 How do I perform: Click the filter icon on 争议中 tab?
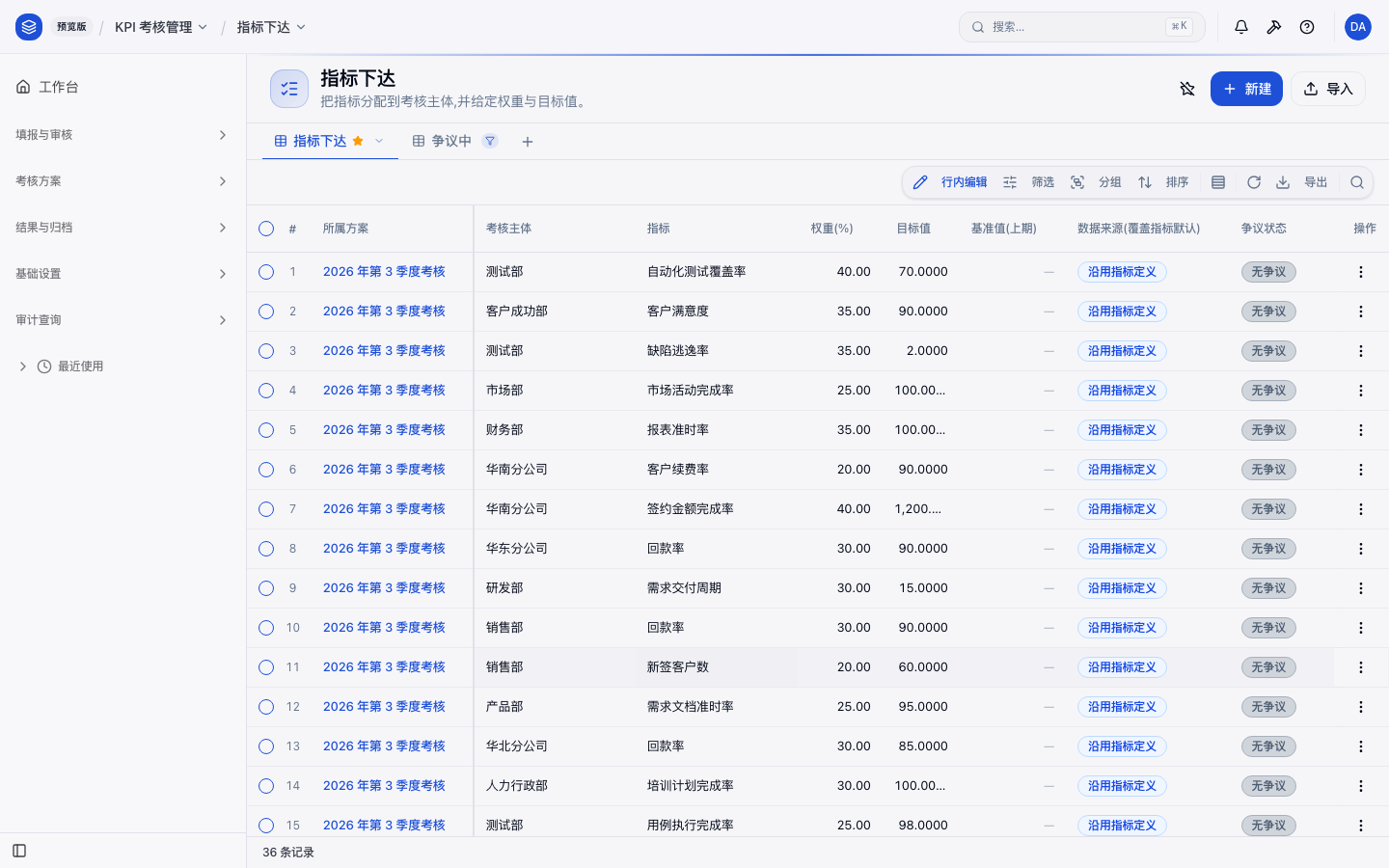click(490, 141)
